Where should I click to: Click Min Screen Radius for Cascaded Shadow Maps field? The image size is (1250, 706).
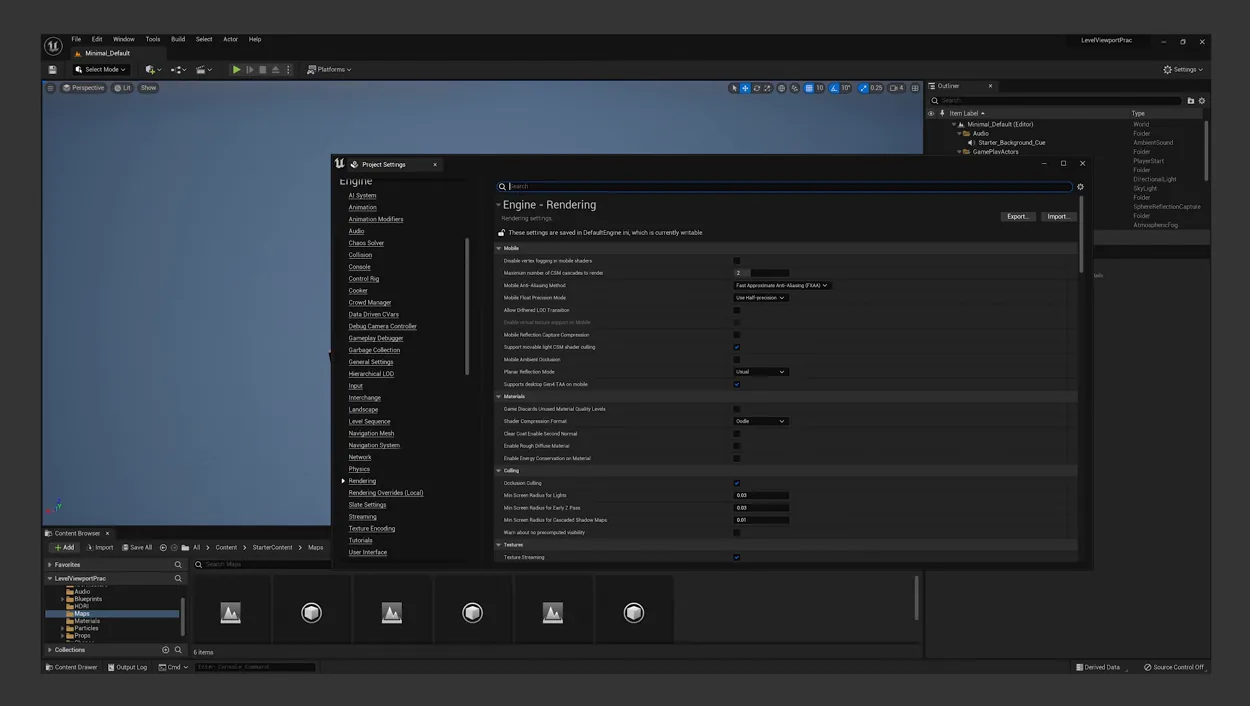click(761, 520)
